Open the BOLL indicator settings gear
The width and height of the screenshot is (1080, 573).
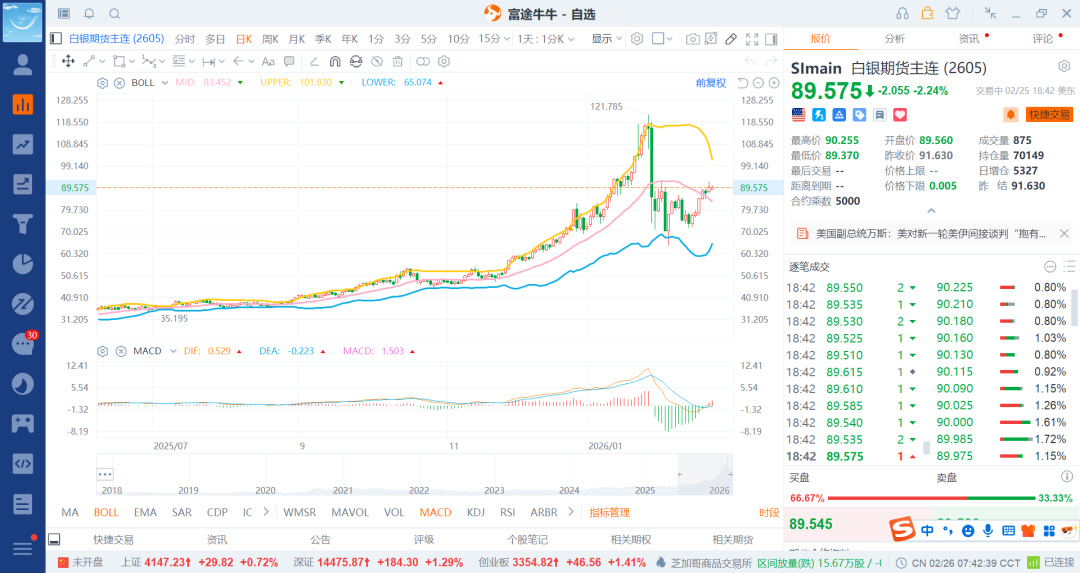[103, 83]
